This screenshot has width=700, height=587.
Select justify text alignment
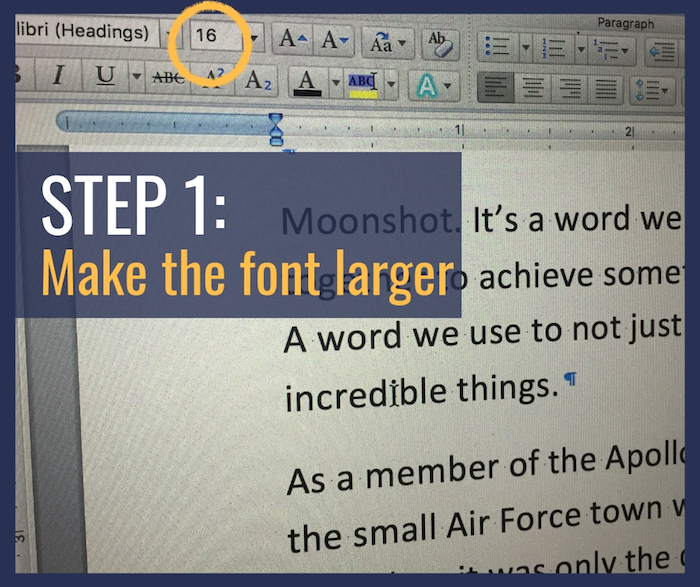point(606,90)
